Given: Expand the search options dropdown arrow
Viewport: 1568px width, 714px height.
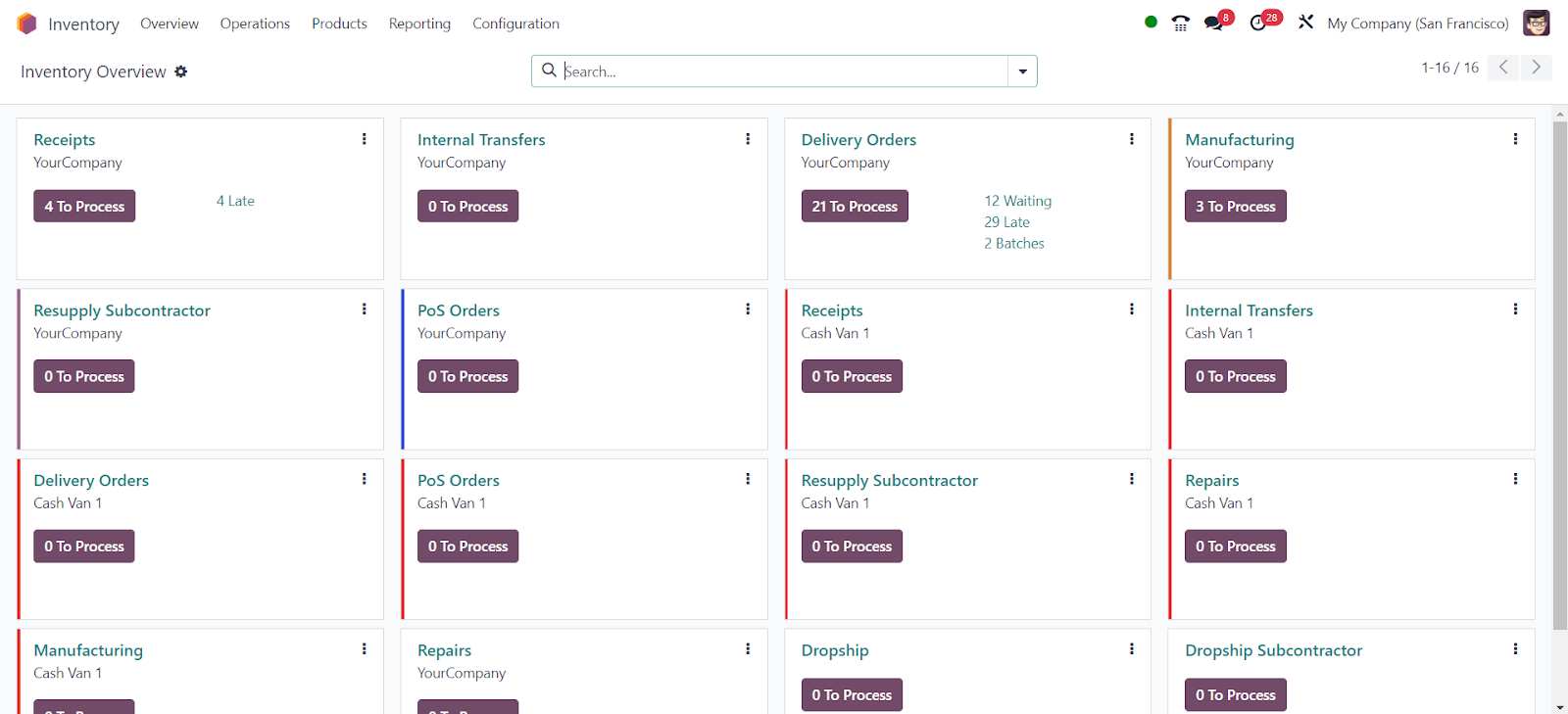Looking at the screenshot, I should tap(1022, 71).
